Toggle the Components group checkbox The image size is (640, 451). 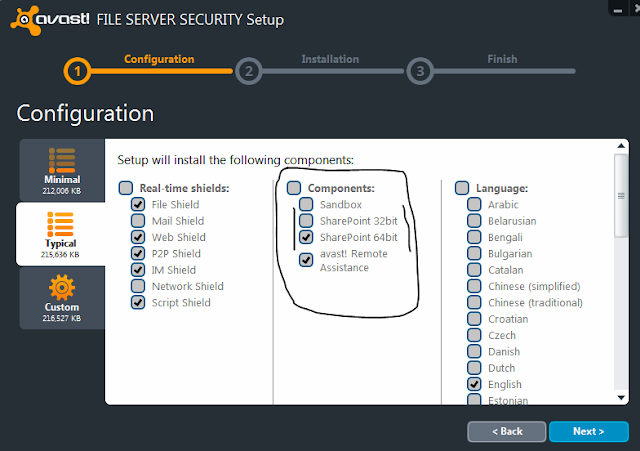coord(294,188)
